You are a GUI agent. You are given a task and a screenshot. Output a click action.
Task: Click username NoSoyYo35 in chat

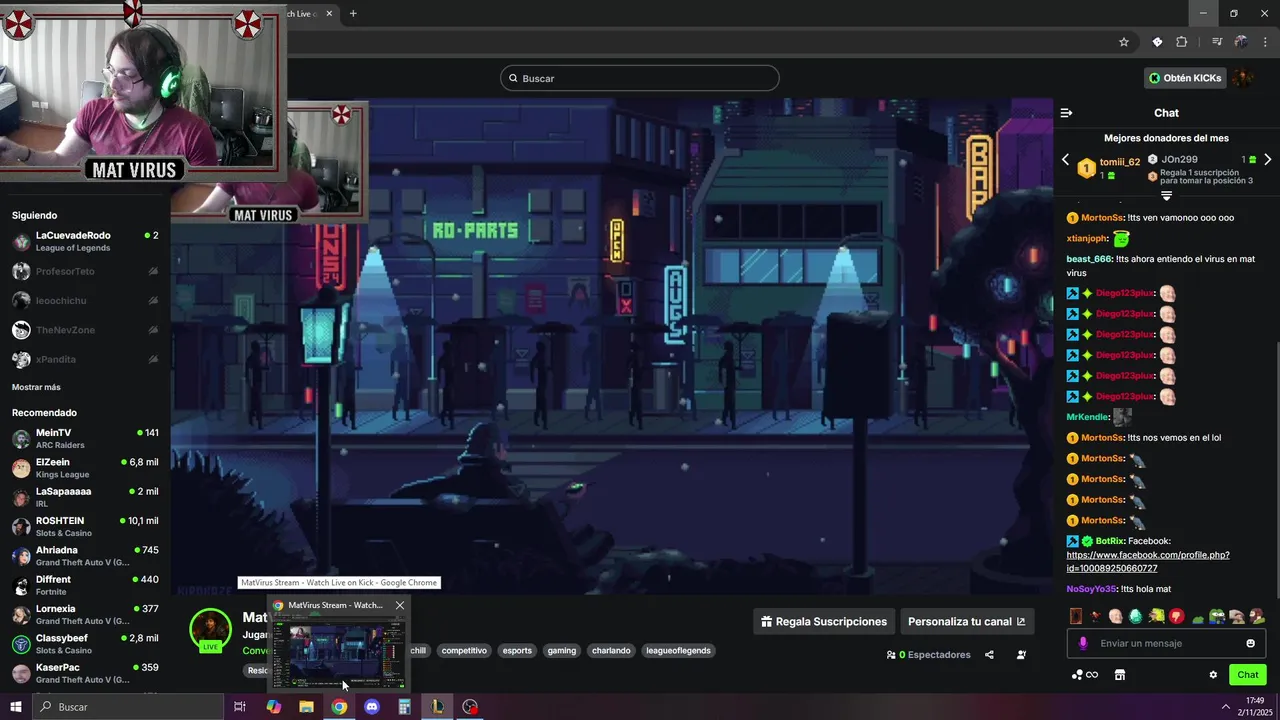pos(1091,589)
